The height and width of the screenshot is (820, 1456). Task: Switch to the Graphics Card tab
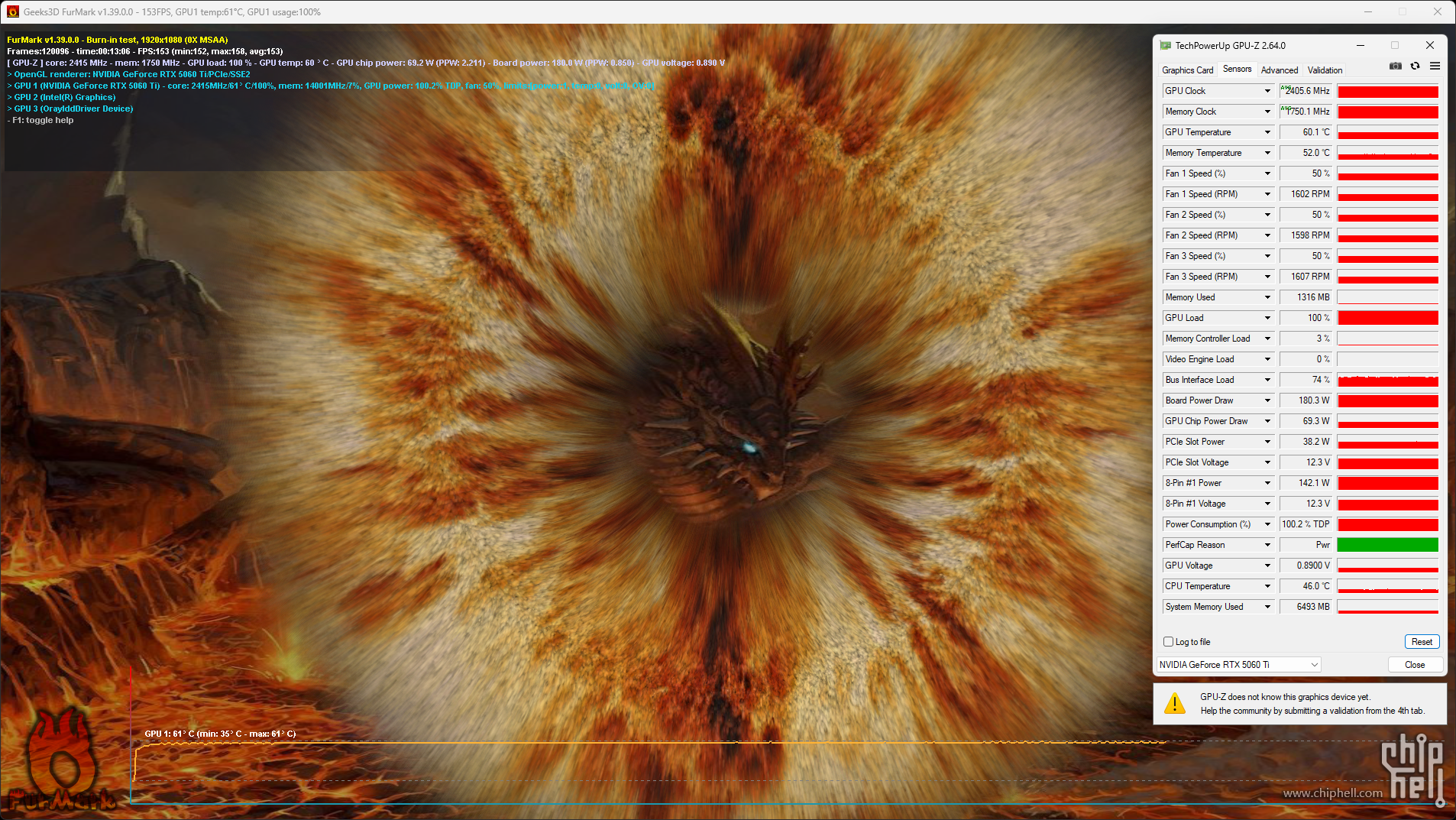tap(1187, 70)
